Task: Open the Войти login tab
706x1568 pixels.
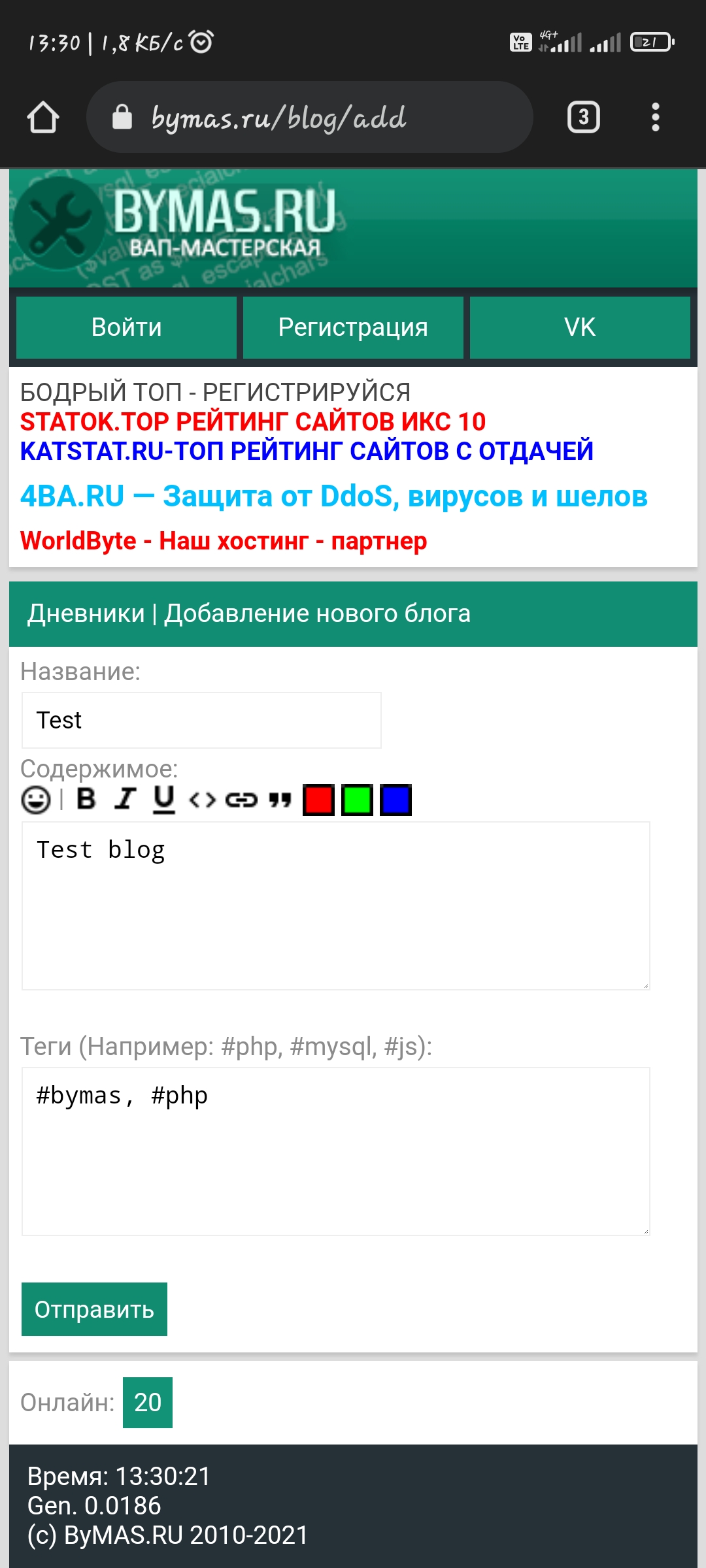Action: [x=126, y=327]
